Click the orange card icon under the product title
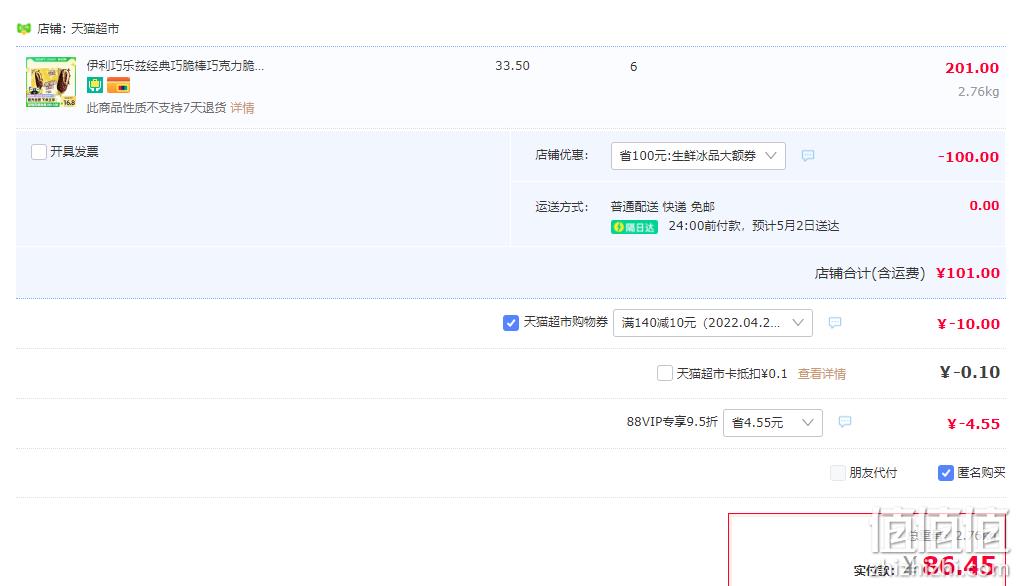This screenshot has width=1019, height=586. pos(118,84)
